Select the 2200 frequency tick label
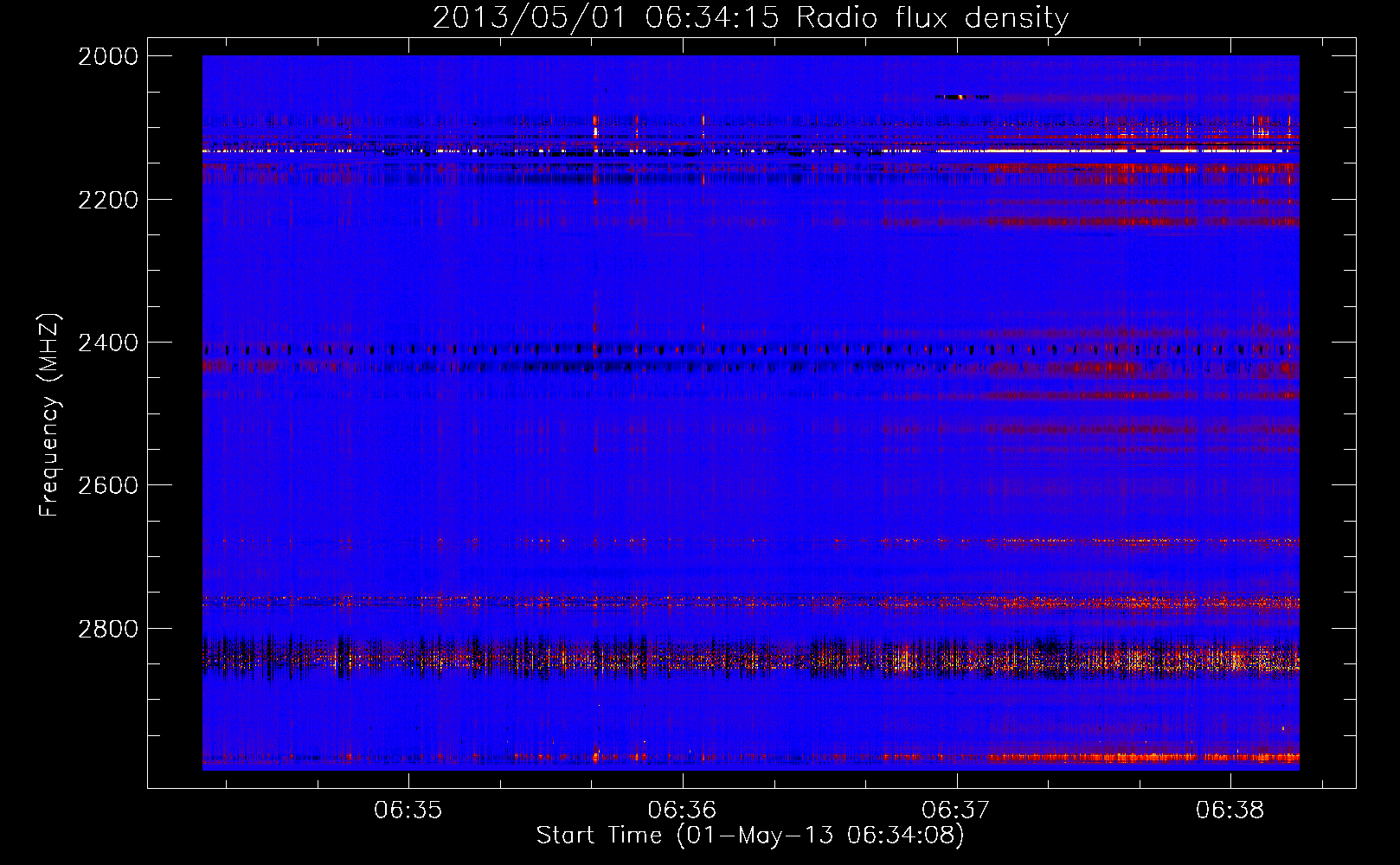1400x865 pixels. [x=108, y=200]
